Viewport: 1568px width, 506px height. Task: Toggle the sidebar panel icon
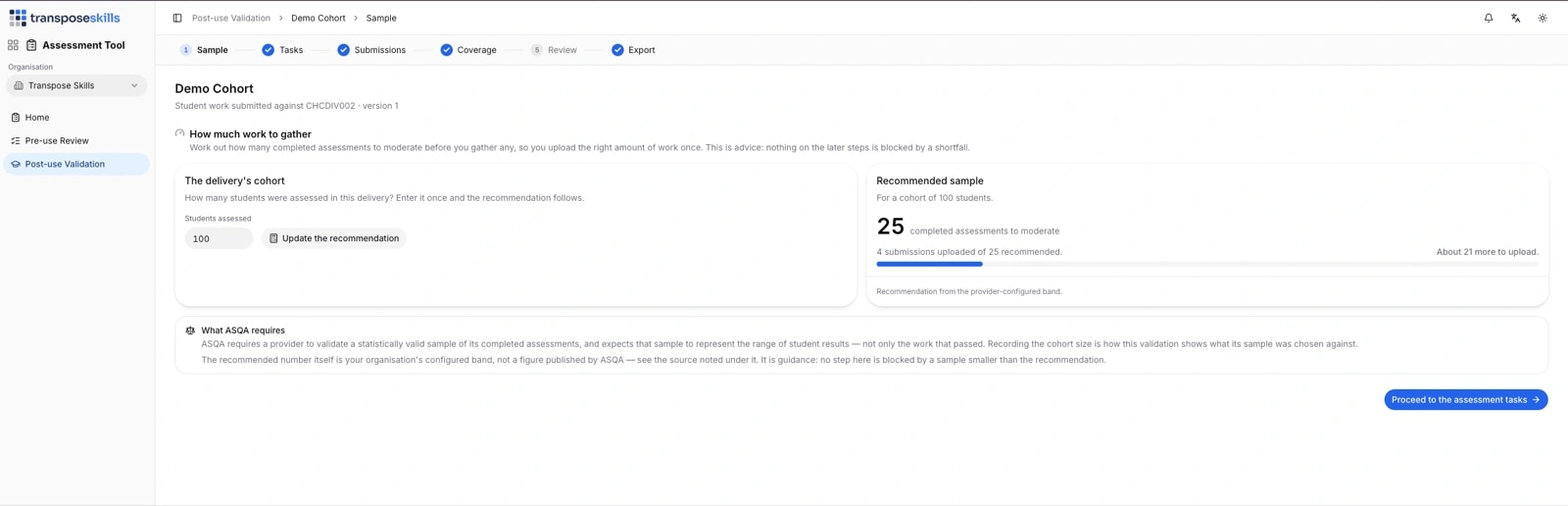pyautogui.click(x=177, y=18)
